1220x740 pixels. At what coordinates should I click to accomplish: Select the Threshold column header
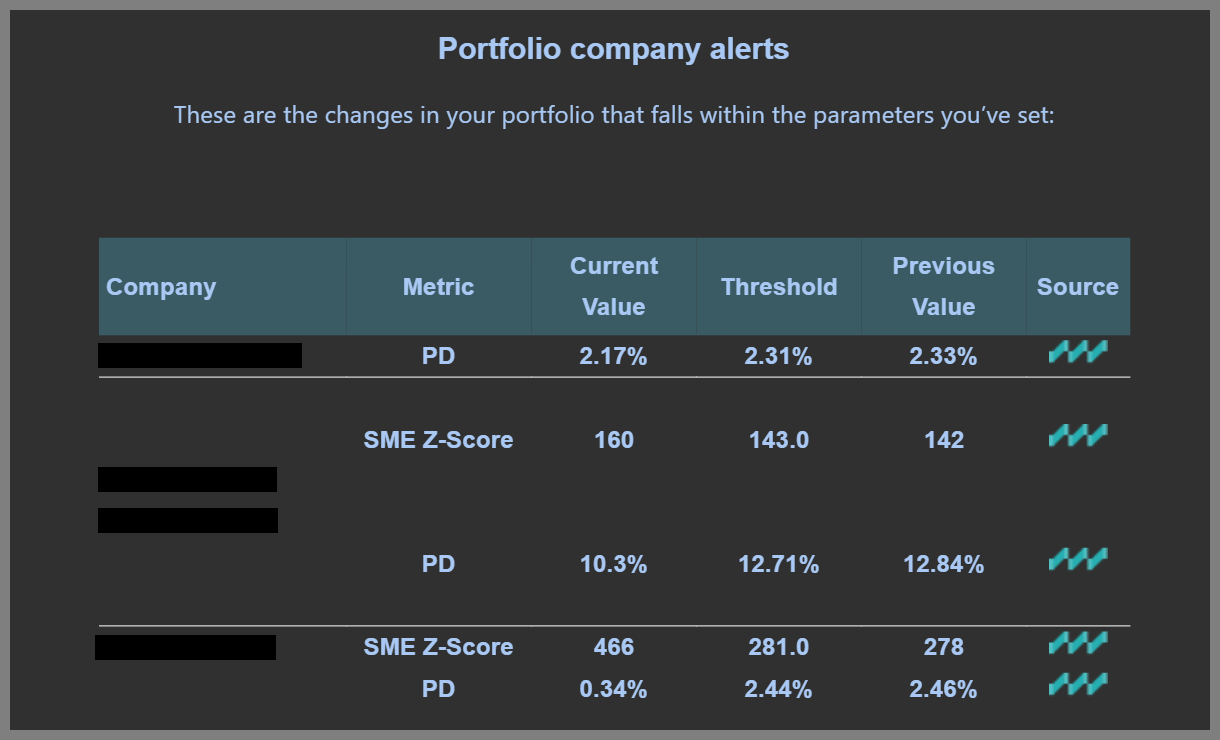pos(779,287)
